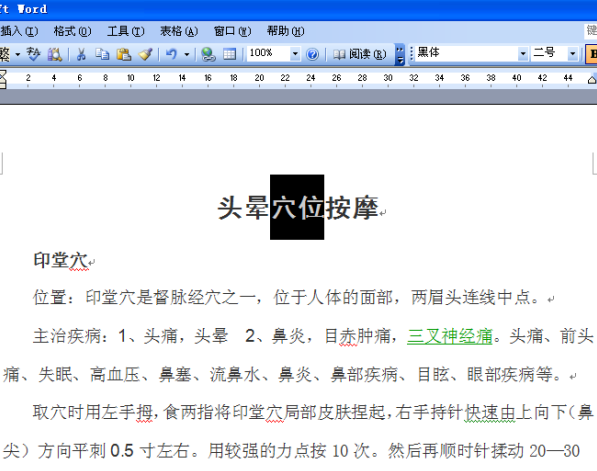The width and height of the screenshot is (597, 471).
Task: Click the text 眼部疾病等
Action: (509, 375)
